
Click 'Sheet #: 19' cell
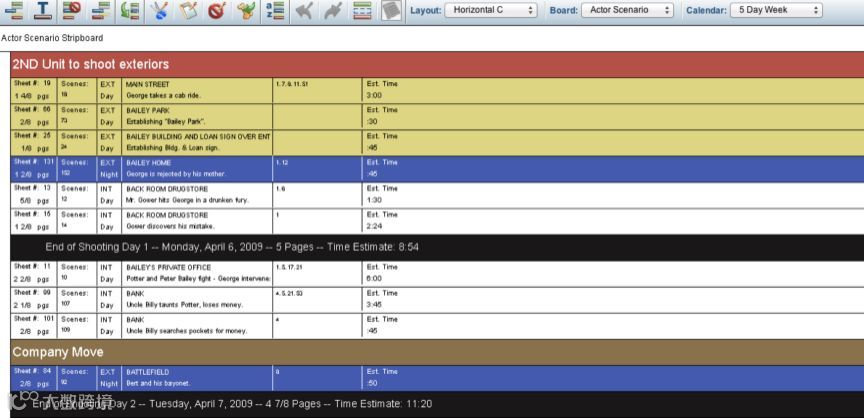pos(34,90)
